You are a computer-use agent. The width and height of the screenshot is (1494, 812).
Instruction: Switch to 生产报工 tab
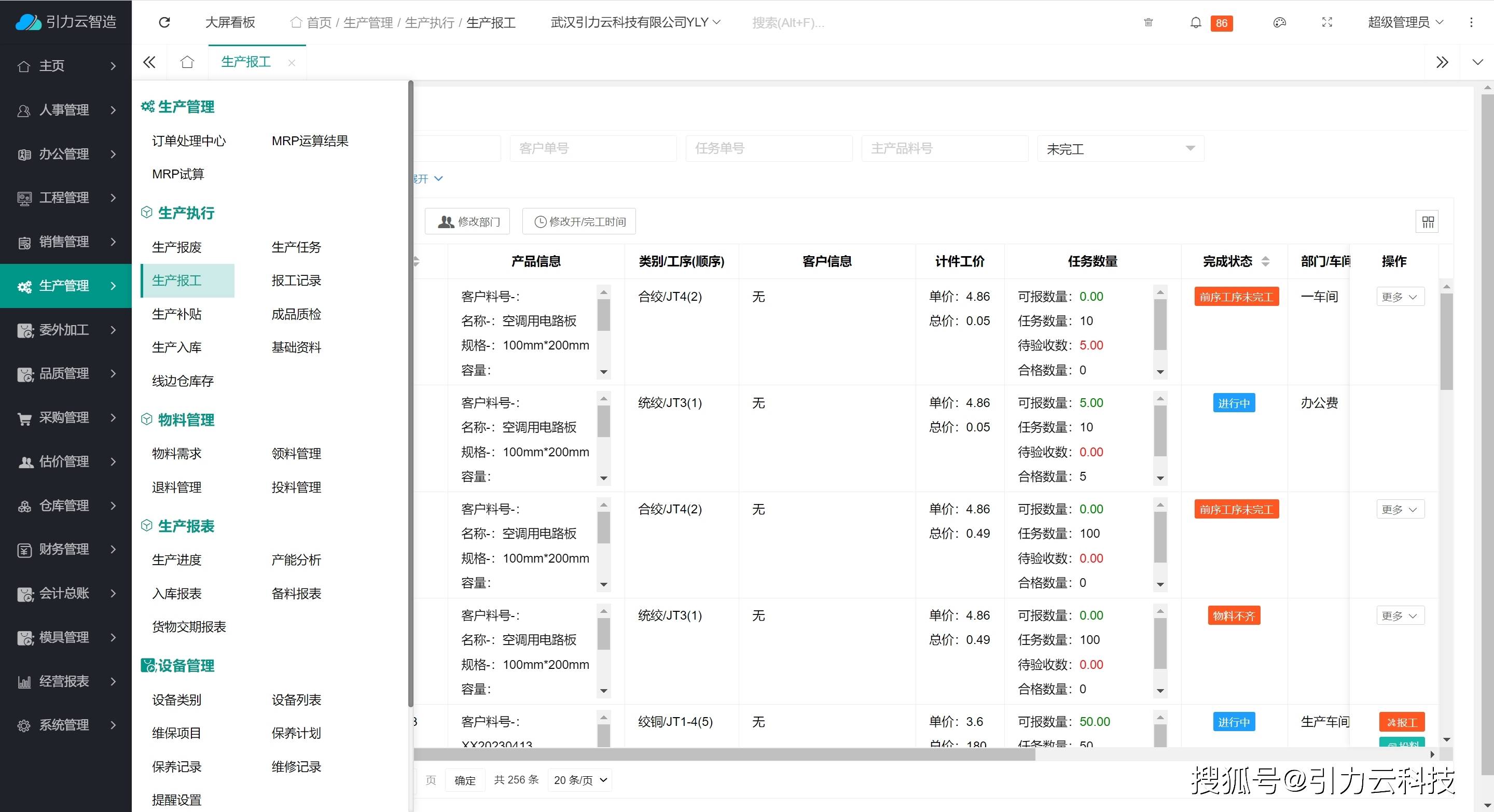click(246, 62)
